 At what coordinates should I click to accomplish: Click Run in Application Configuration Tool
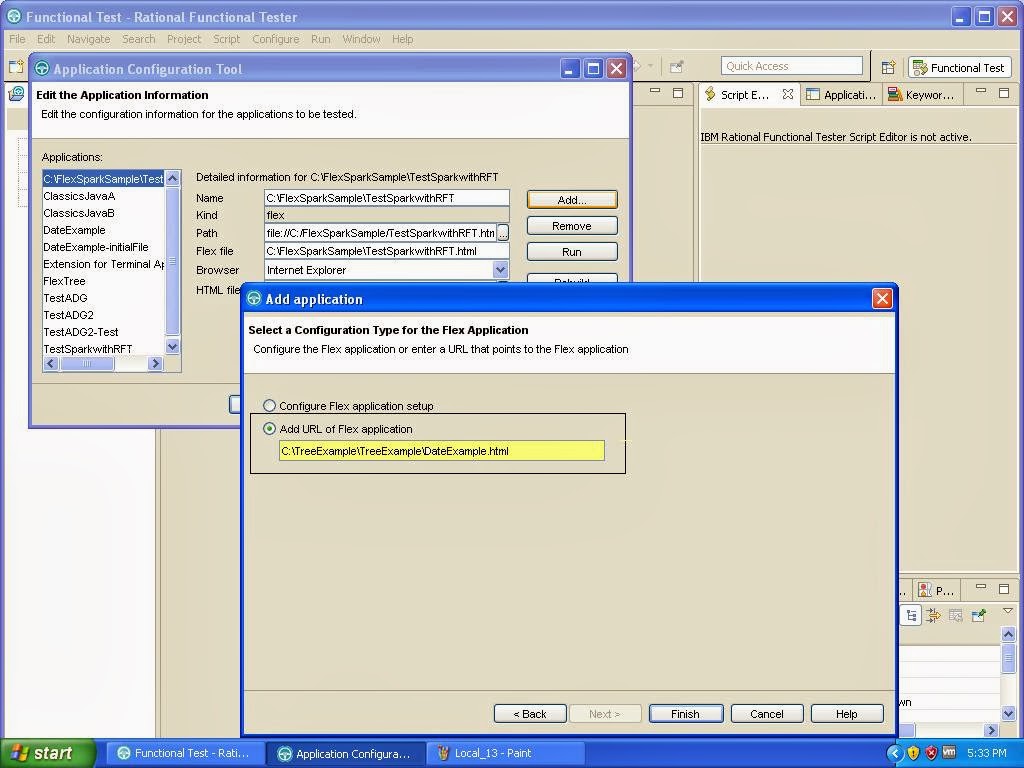[571, 252]
